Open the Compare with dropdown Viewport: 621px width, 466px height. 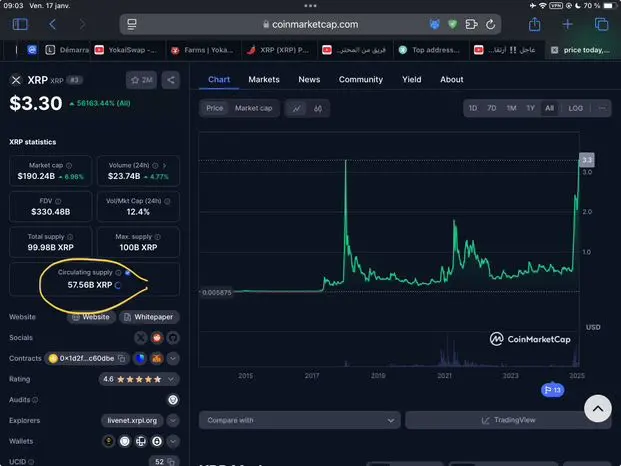299,420
